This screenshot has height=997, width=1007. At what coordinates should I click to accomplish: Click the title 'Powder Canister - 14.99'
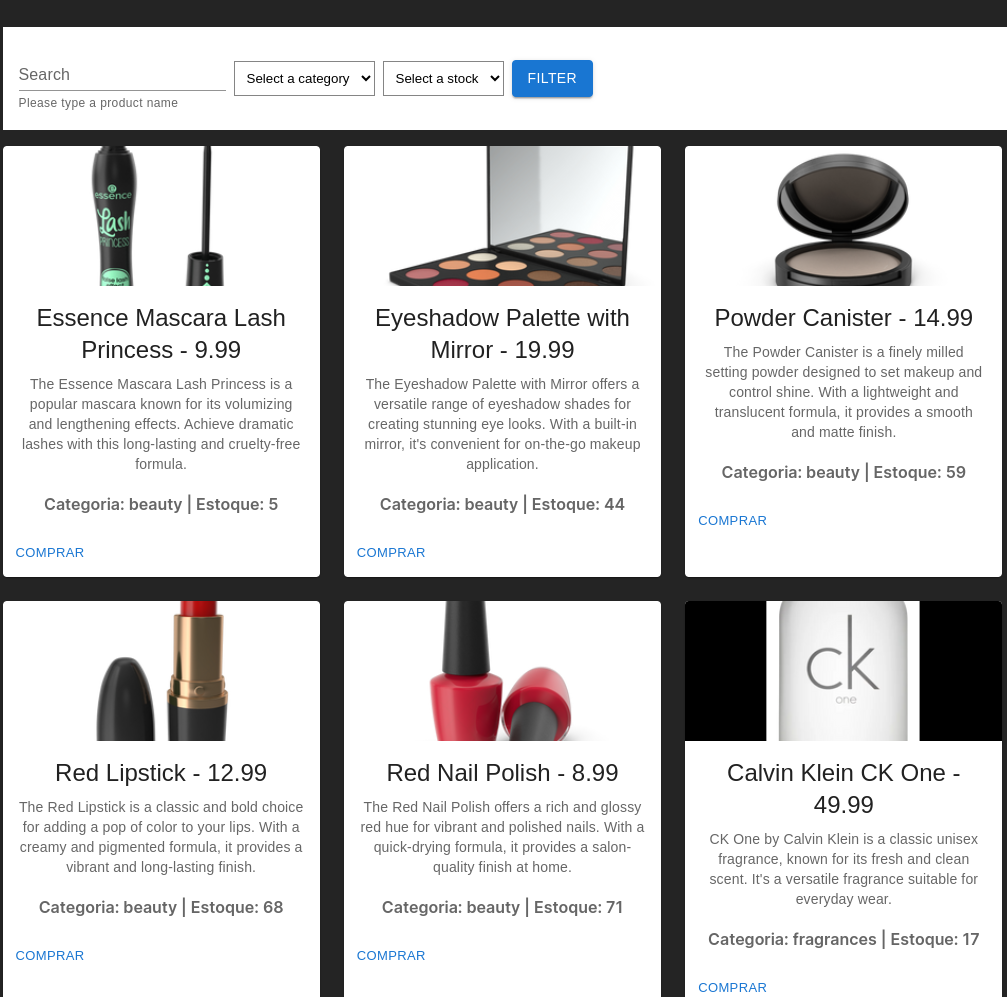point(843,318)
